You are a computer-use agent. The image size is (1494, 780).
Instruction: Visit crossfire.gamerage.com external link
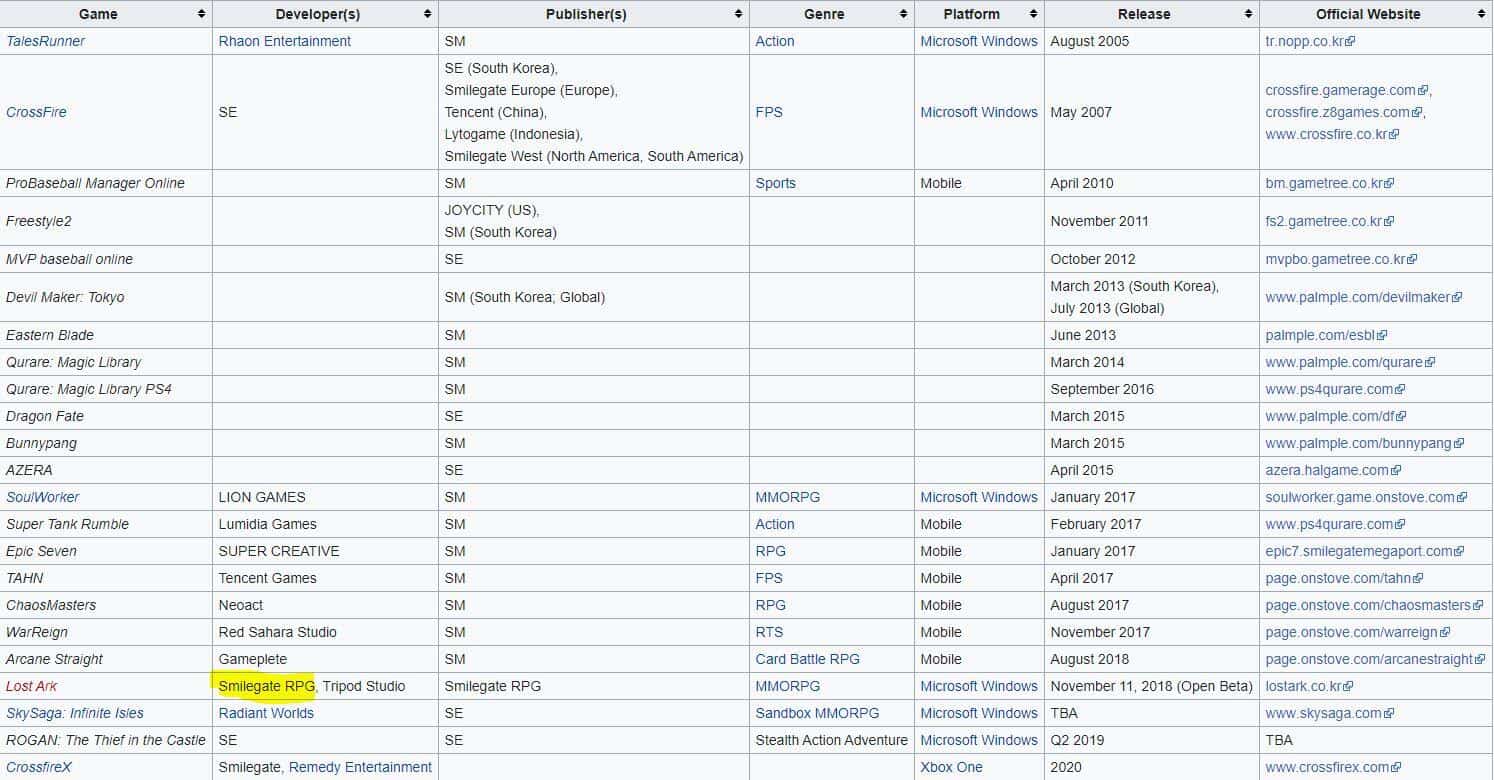[1347, 90]
